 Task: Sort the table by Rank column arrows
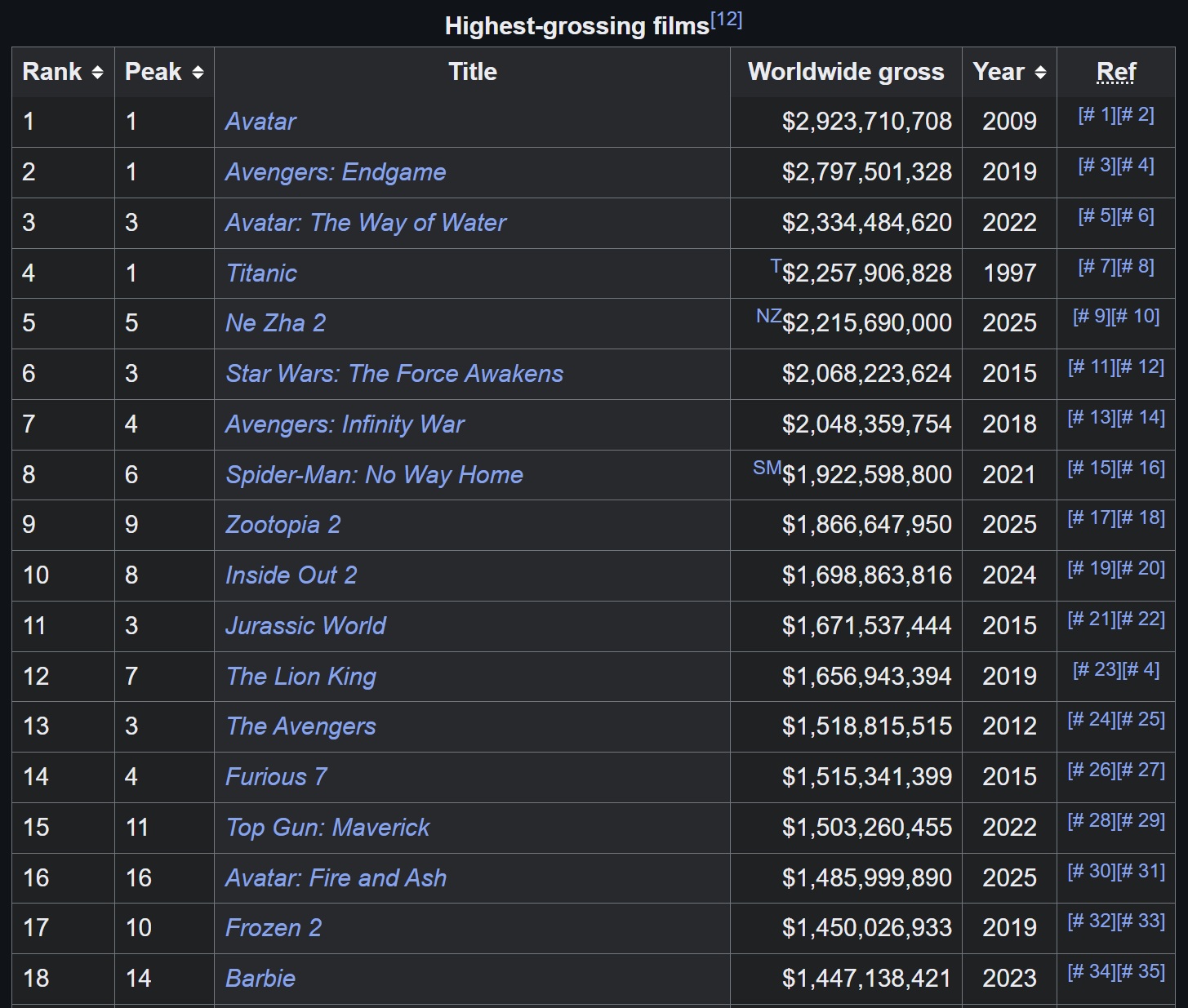97,73
